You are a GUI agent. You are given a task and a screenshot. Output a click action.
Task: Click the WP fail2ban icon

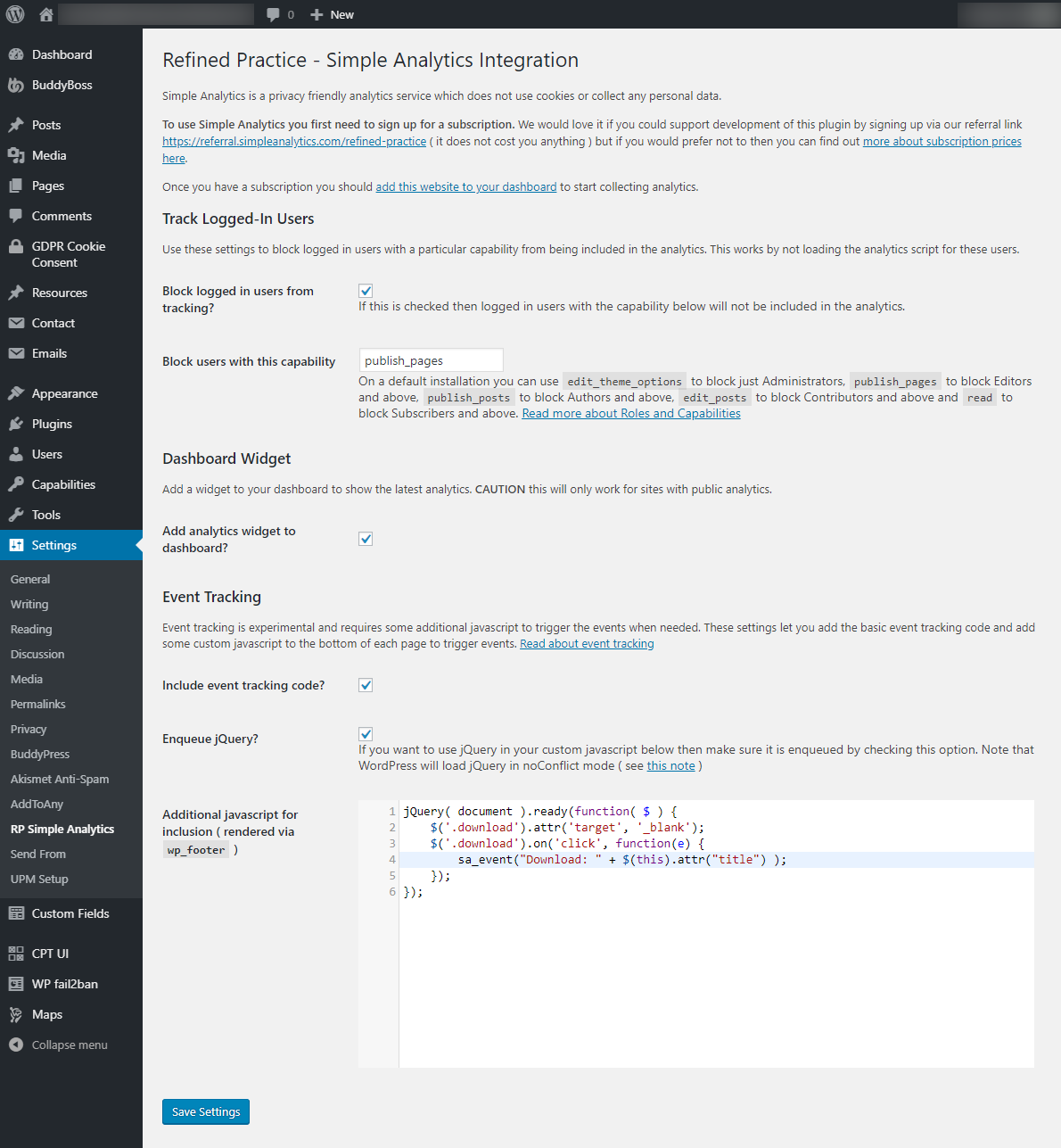pos(16,984)
